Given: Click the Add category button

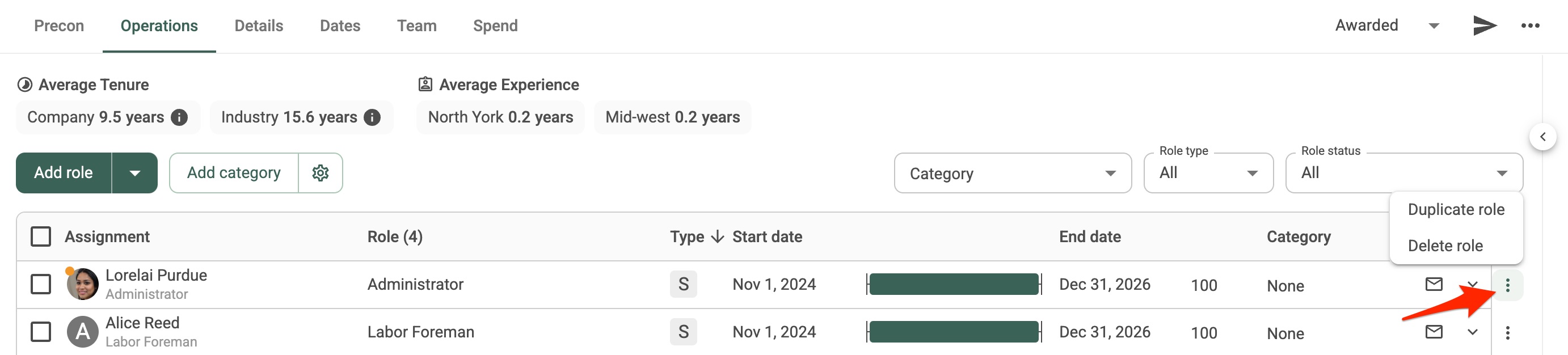Looking at the screenshot, I should click(234, 173).
